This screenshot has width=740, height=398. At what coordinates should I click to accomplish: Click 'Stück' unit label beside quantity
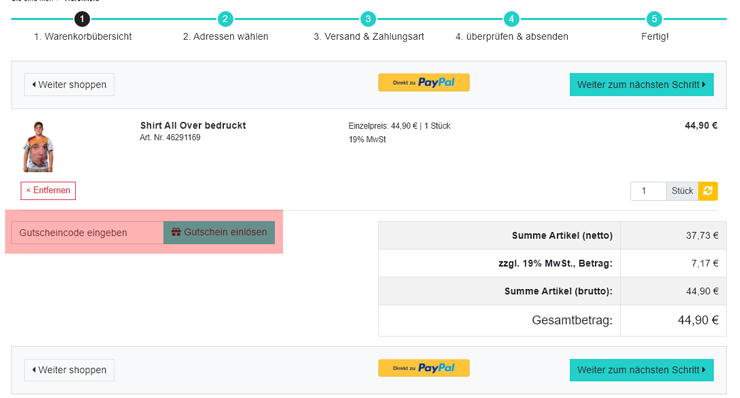click(x=682, y=191)
